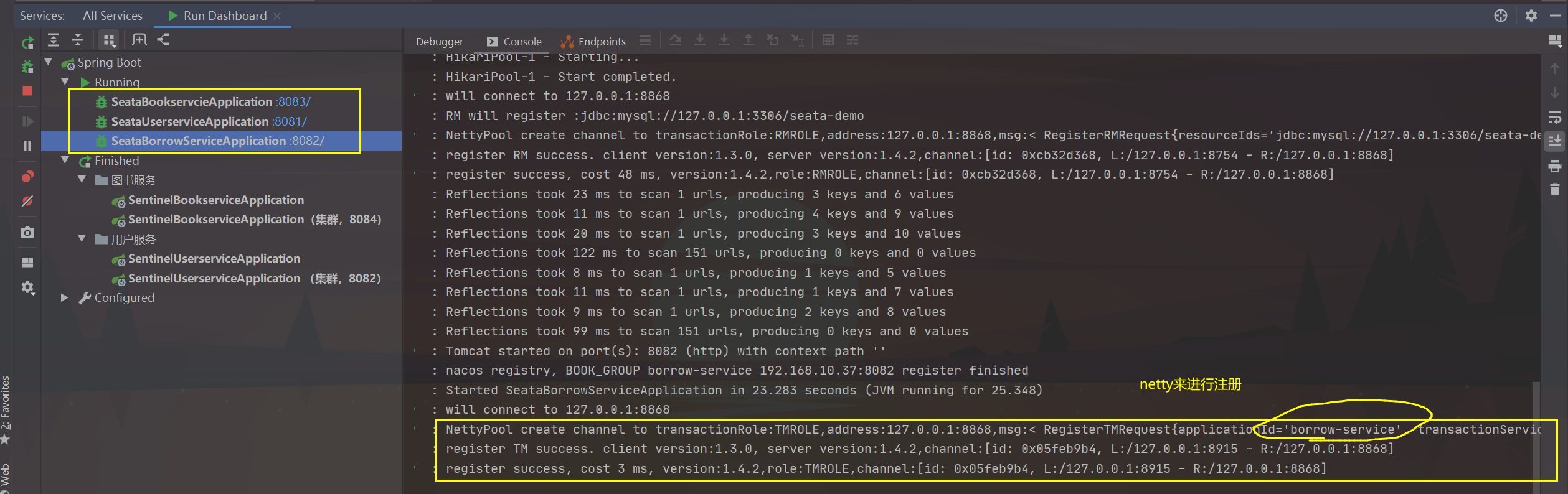Image resolution: width=1568 pixels, height=494 pixels.
Task: Click Trace Current Stream Chain icon
Action: point(852,40)
